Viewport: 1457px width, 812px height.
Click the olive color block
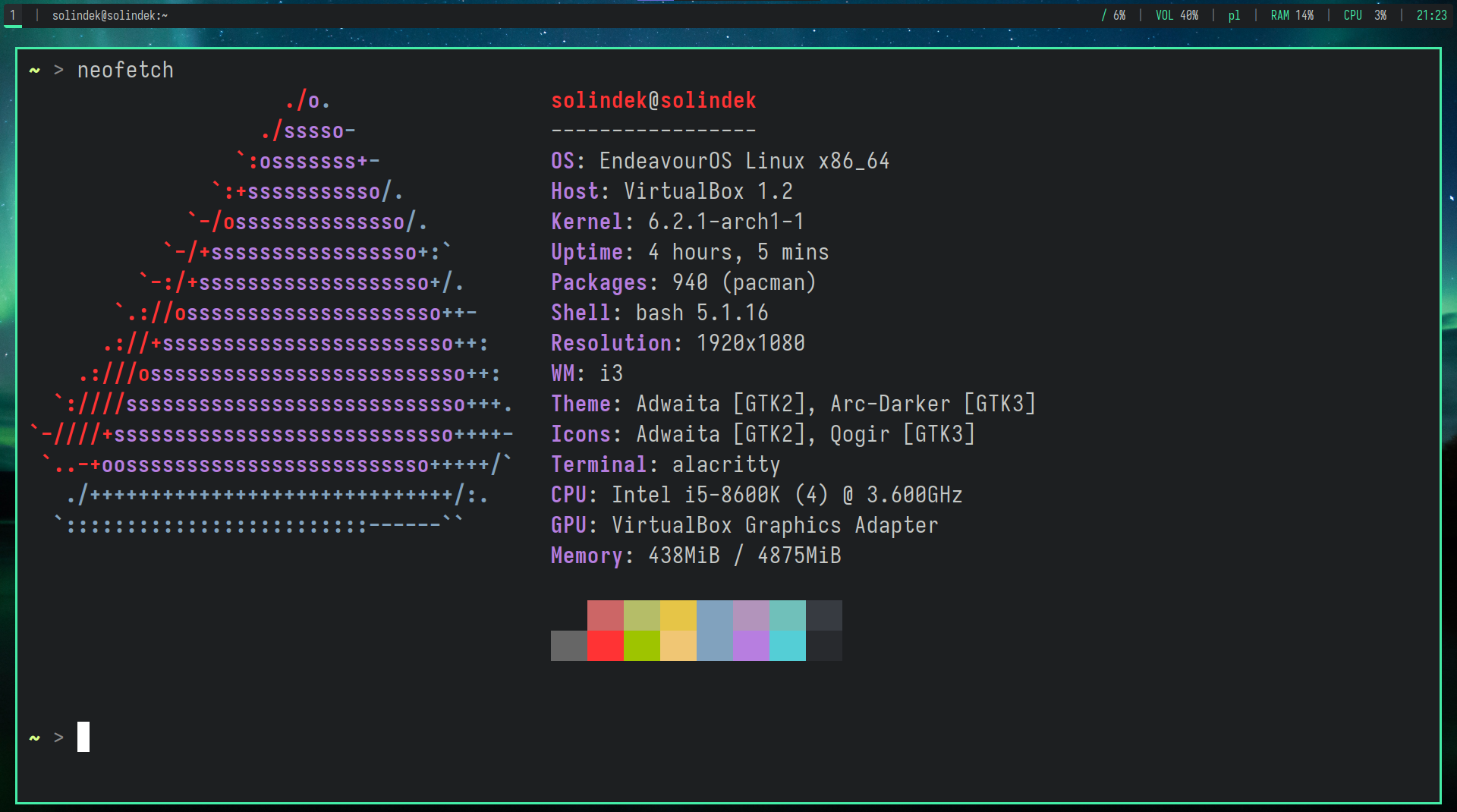click(x=642, y=615)
